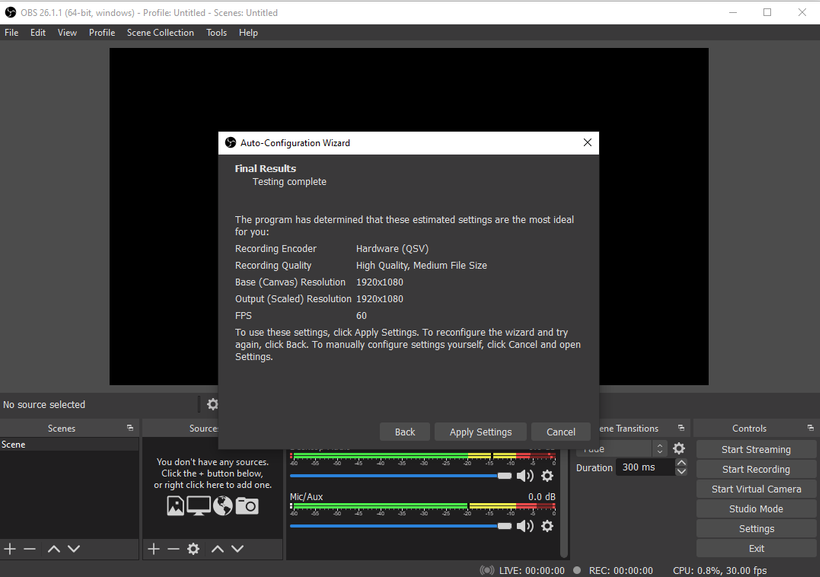Viewport: 820px width, 577px height.
Task: Add a Browser source with globe icon
Action: (224, 505)
